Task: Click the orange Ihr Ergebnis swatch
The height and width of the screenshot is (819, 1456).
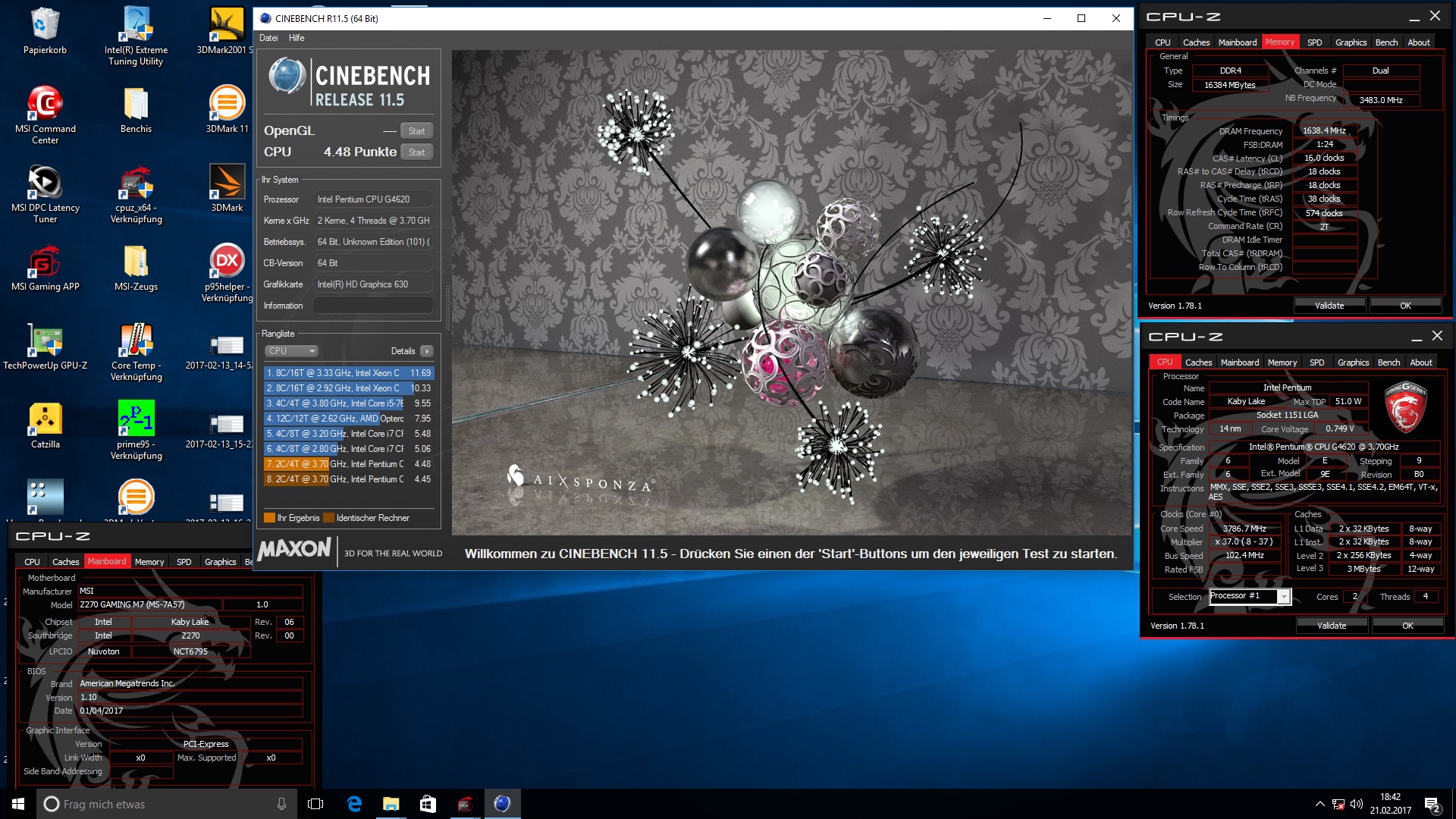Action: (x=269, y=518)
